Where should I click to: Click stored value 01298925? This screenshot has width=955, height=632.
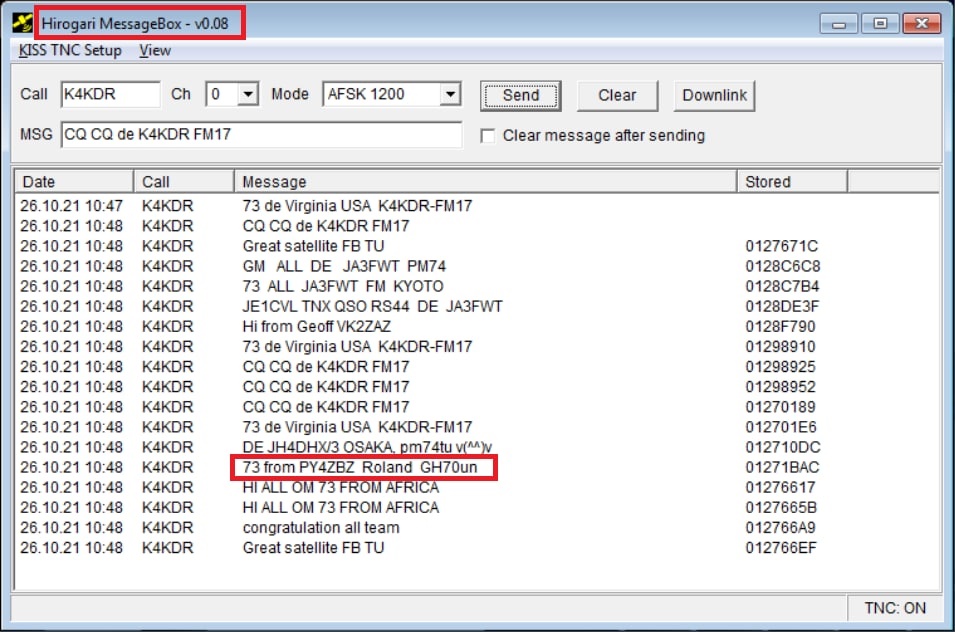(780, 367)
